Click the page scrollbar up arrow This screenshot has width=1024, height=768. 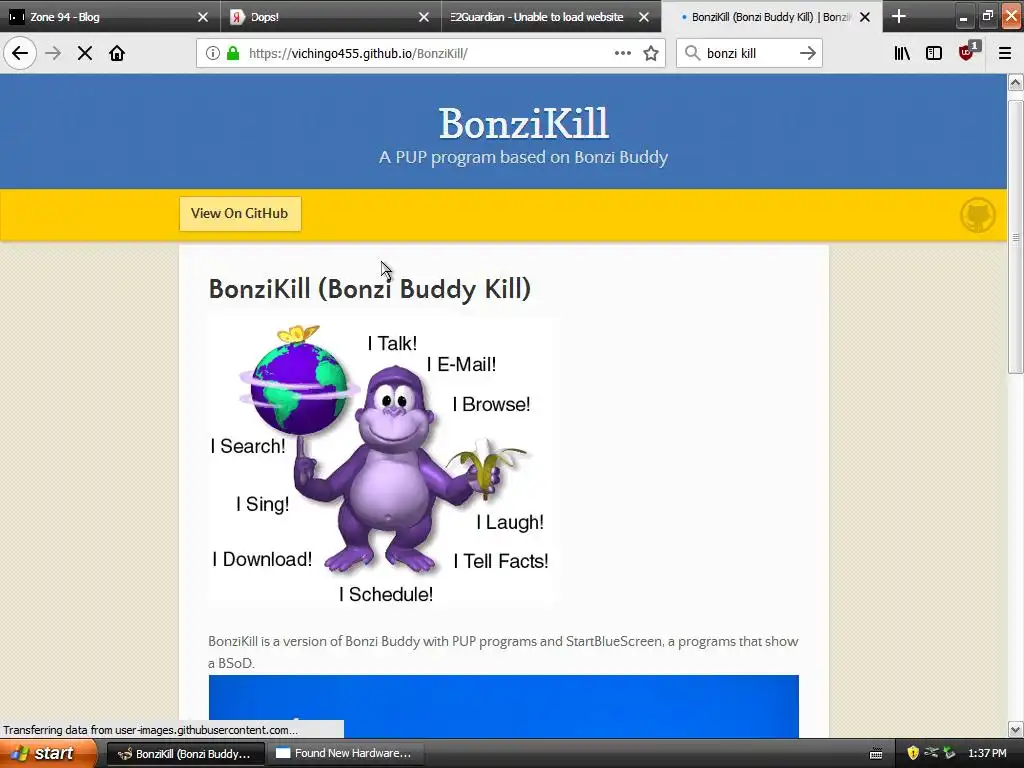tap(1015, 82)
